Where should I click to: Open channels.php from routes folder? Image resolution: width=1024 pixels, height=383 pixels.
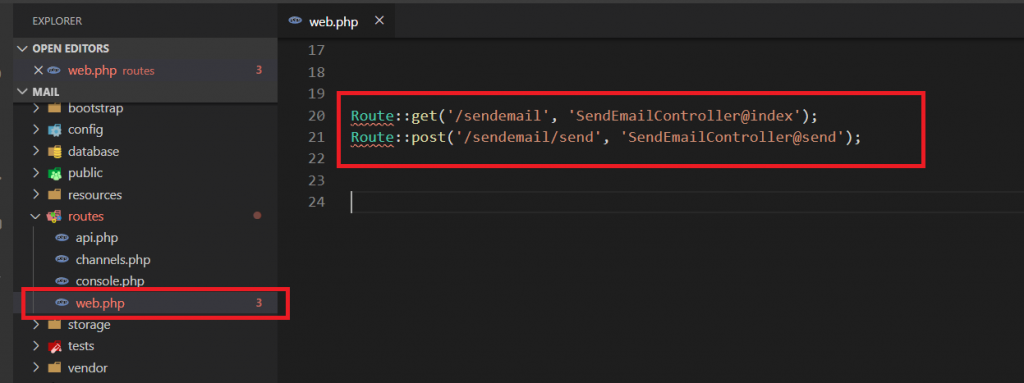tap(112, 259)
